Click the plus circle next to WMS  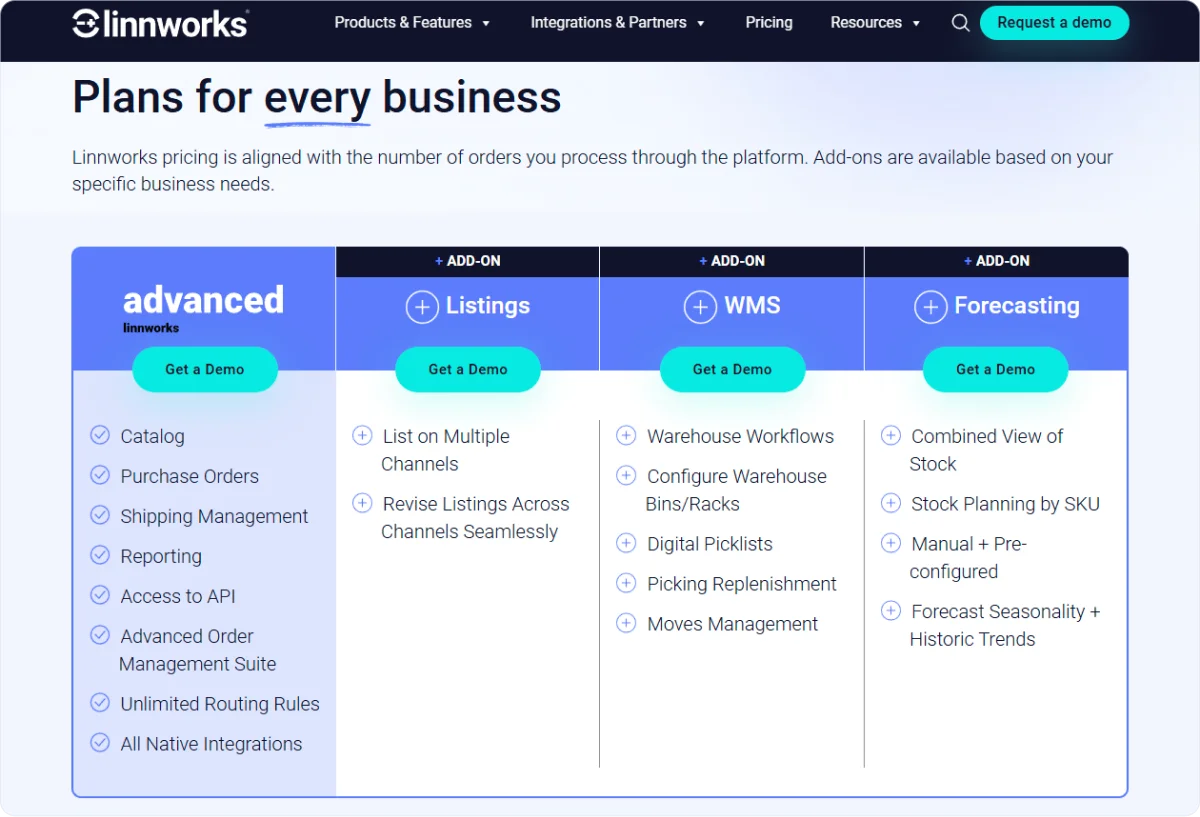click(700, 307)
